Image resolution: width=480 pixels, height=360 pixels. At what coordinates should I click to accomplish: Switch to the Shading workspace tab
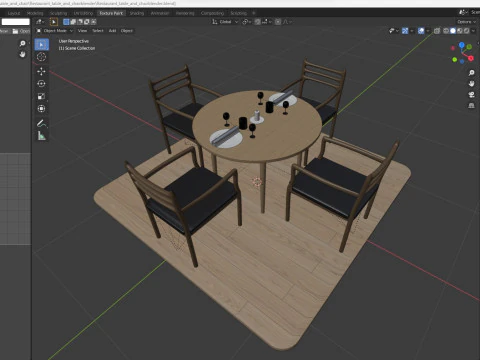coord(137,13)
